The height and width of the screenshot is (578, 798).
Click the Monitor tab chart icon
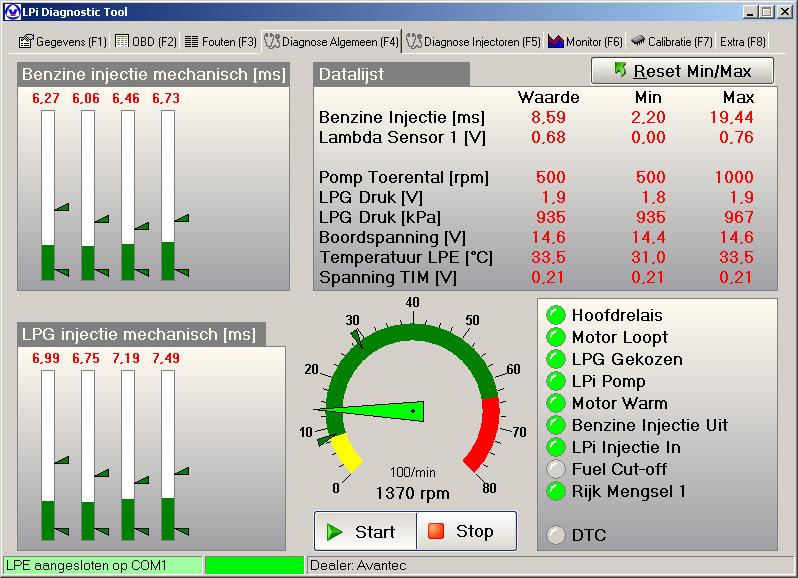click(555, 41)
